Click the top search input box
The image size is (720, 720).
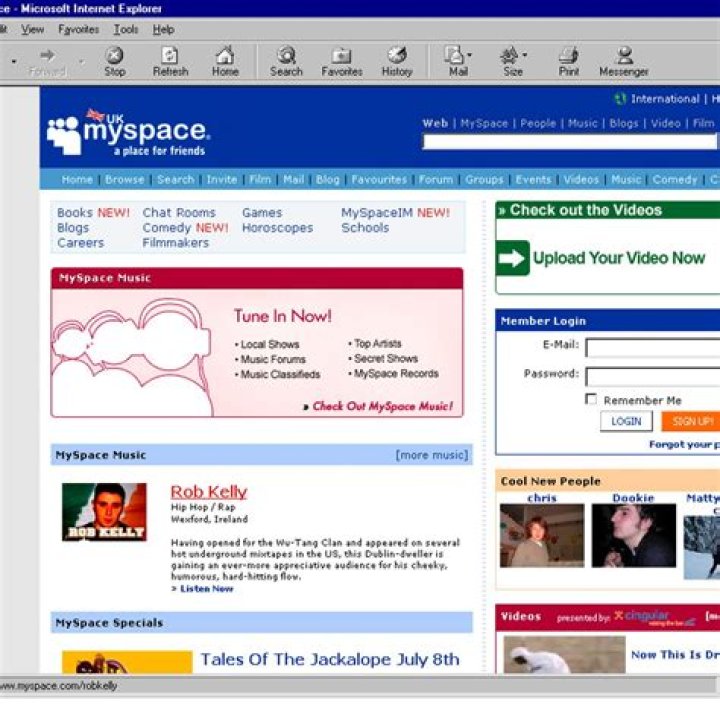coord(569,141)
